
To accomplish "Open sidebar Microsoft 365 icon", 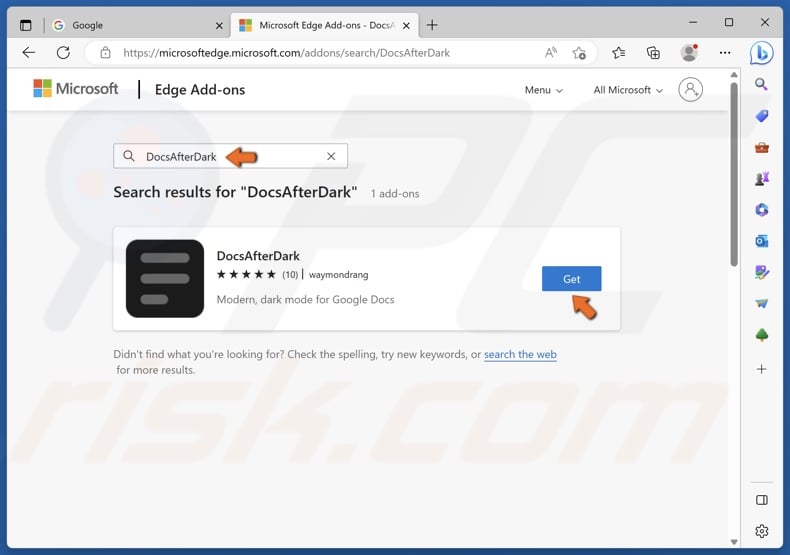I will pos(761,210).
